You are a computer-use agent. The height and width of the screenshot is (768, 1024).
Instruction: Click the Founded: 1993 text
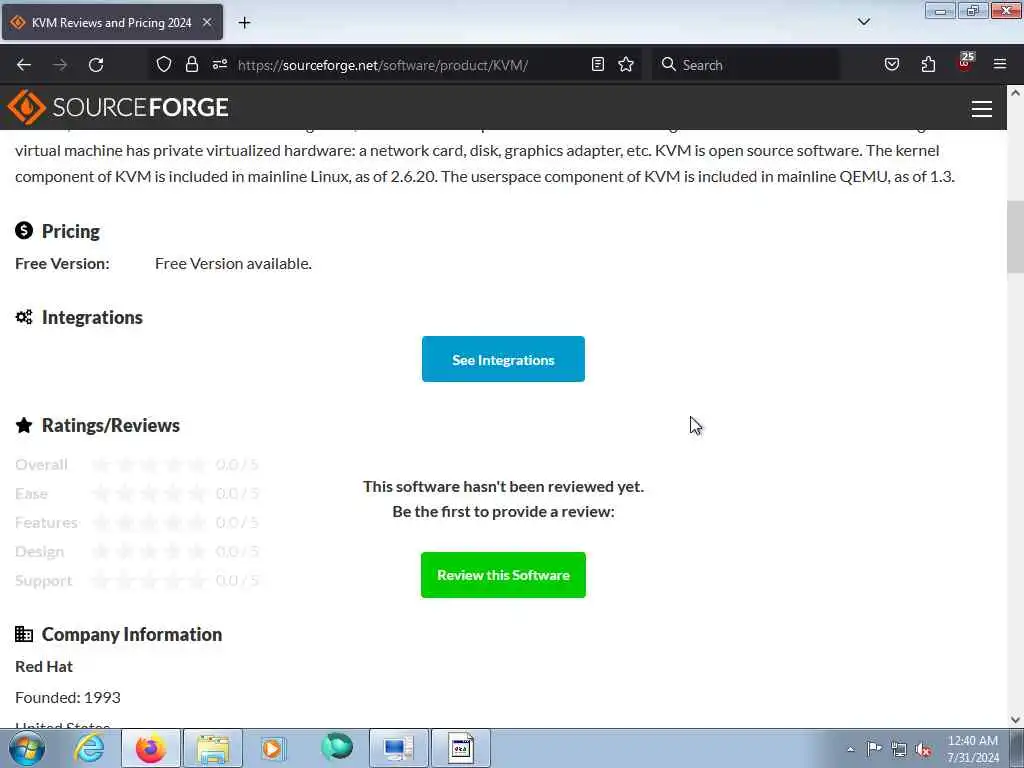tap(68, 697)
